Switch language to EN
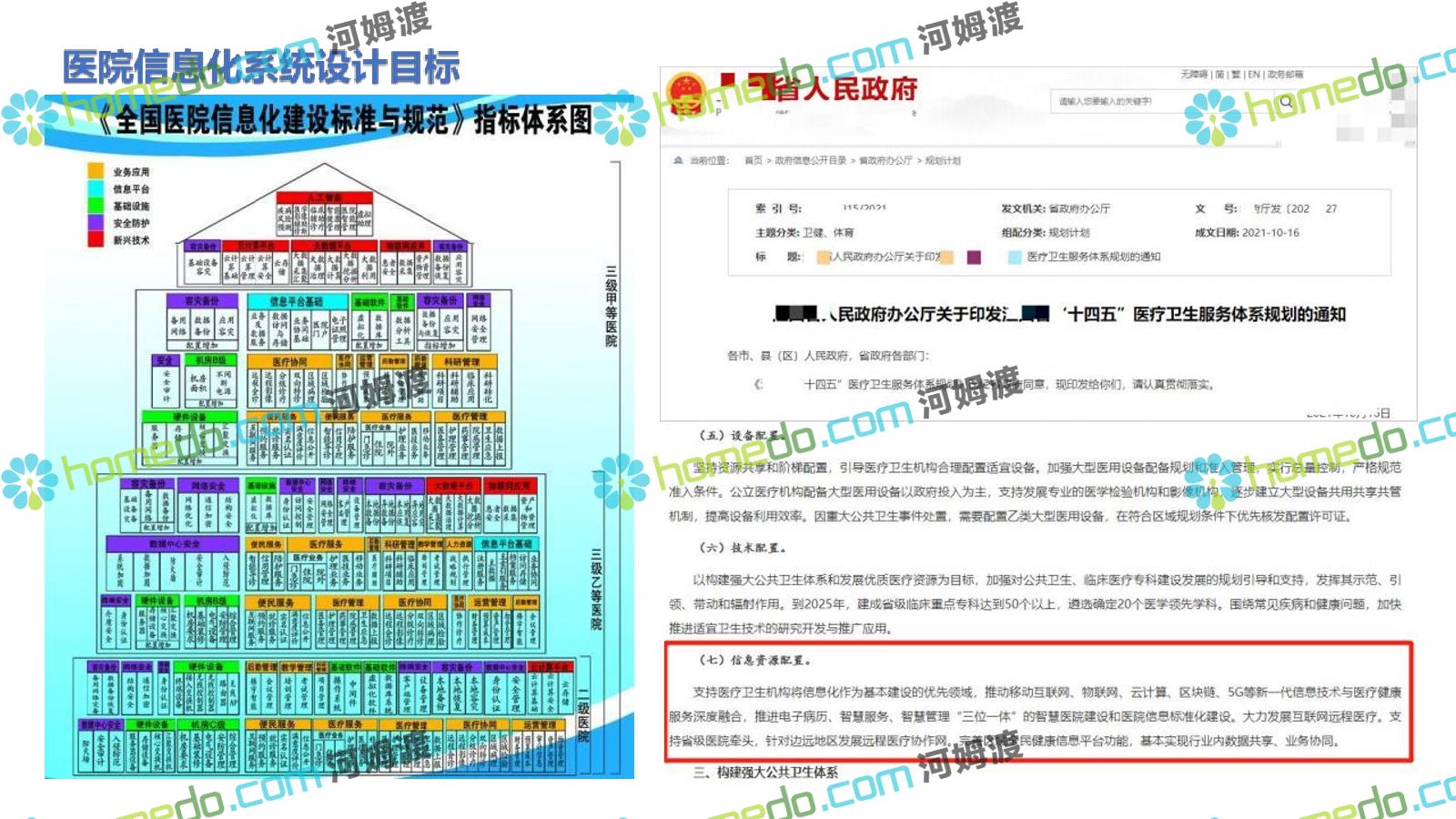Viewport: 1456px width, 819px height. [1254, 75]
